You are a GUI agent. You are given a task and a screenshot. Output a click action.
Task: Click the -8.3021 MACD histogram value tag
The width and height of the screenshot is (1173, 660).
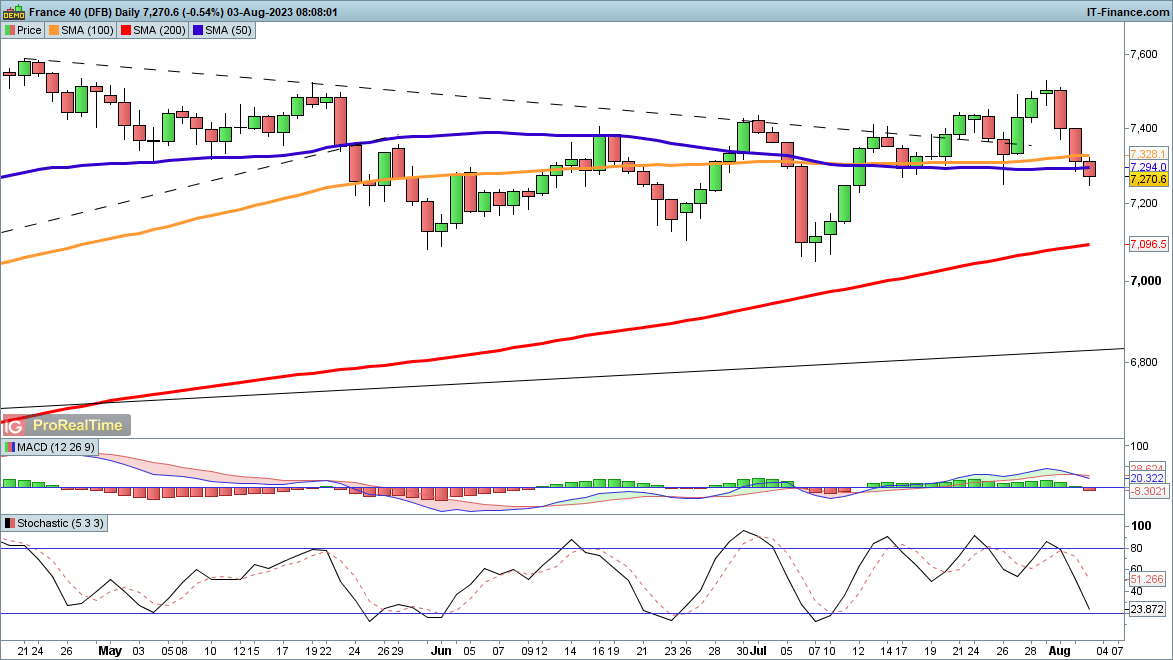(1148, 491)
